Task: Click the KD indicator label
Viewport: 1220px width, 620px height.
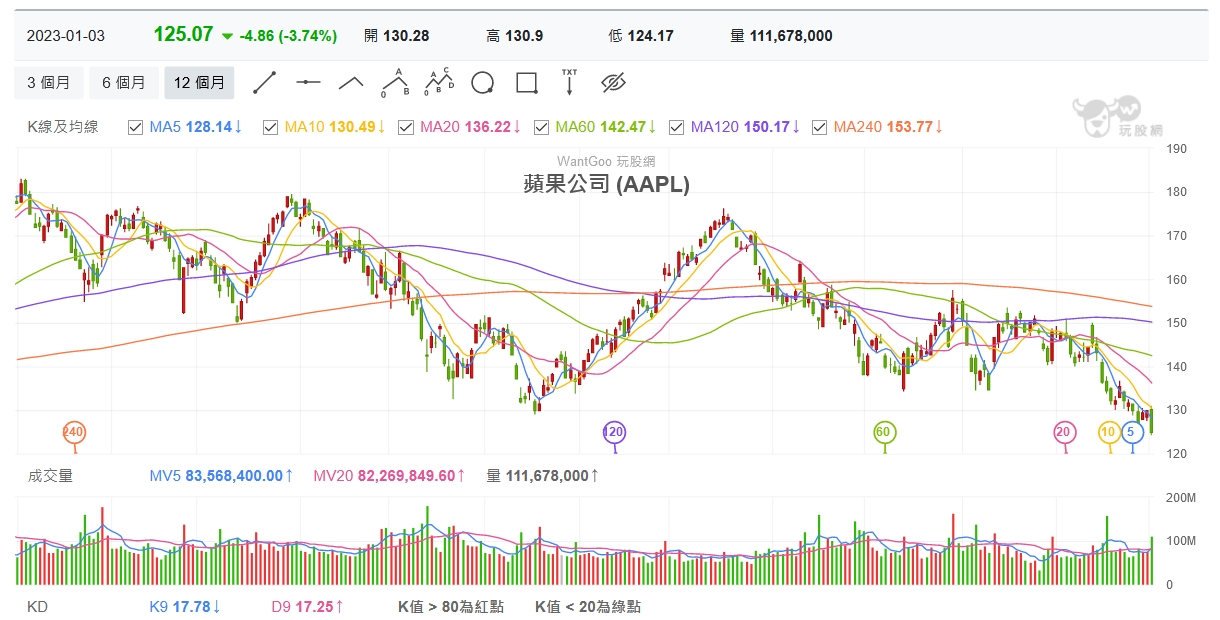Action: pyautogui.click(x=37, y=607)
